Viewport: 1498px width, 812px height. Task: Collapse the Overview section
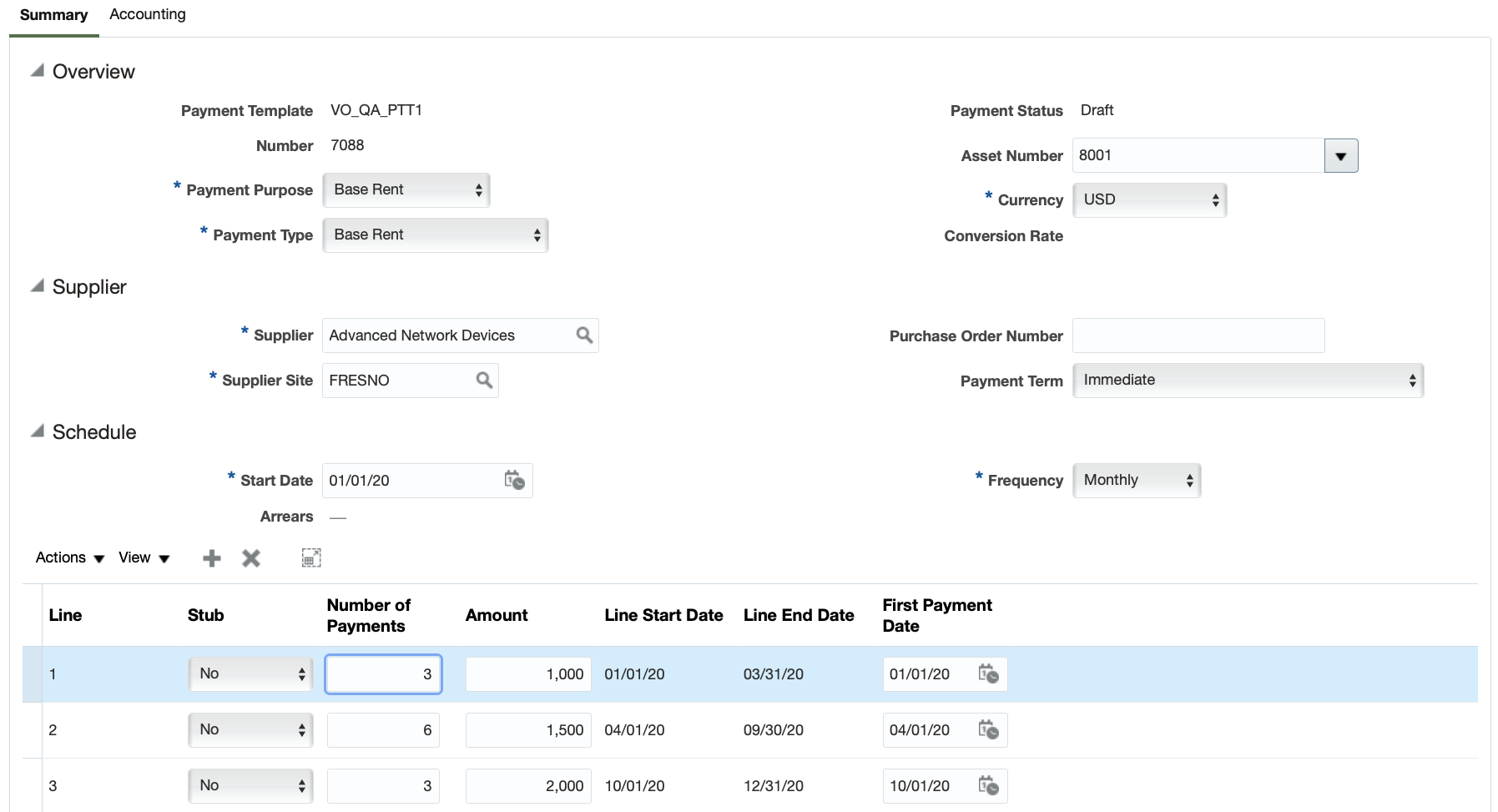pyautogui.click(x=38, y=71)
